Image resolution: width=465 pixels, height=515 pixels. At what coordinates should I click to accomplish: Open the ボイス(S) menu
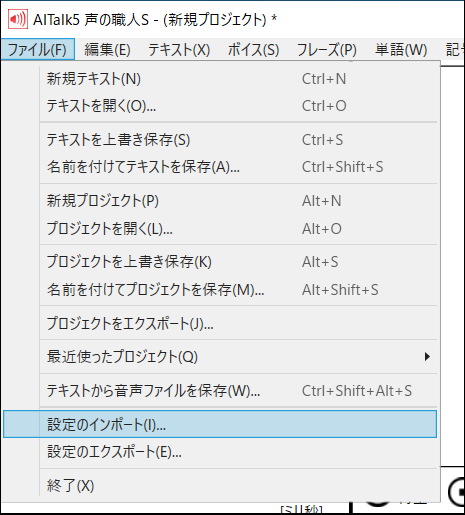(253, 49)
